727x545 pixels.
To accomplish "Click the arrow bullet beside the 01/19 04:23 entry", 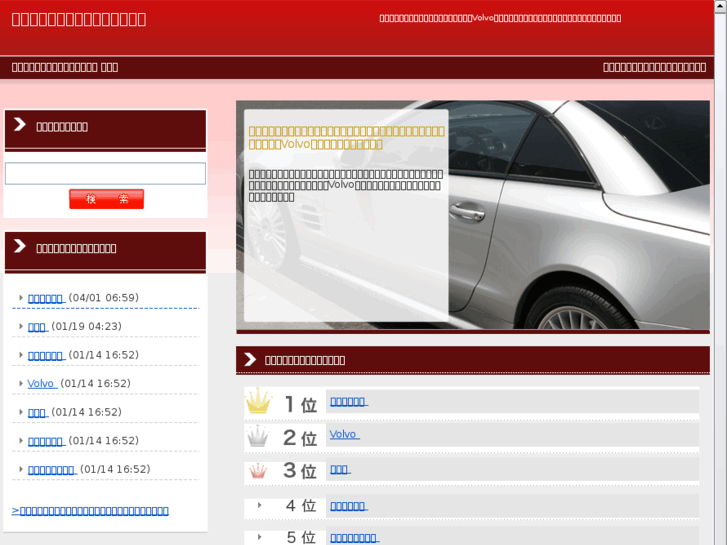I will pyautogui.click(x=21, y=326).
